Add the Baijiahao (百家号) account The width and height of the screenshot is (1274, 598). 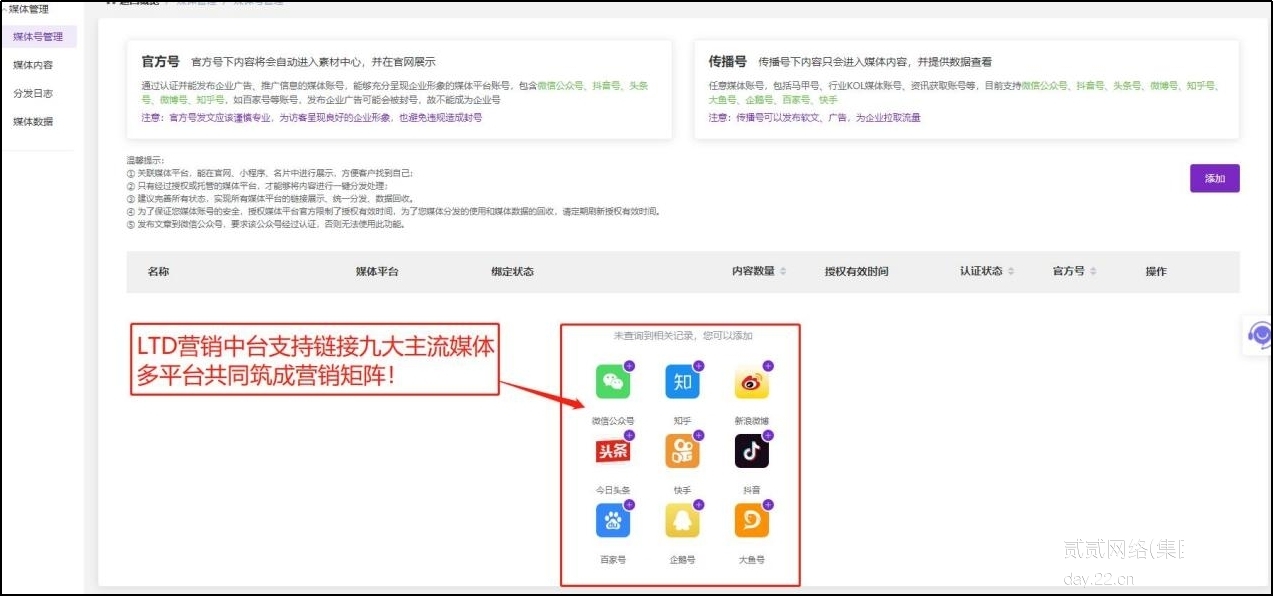[613, 521]
